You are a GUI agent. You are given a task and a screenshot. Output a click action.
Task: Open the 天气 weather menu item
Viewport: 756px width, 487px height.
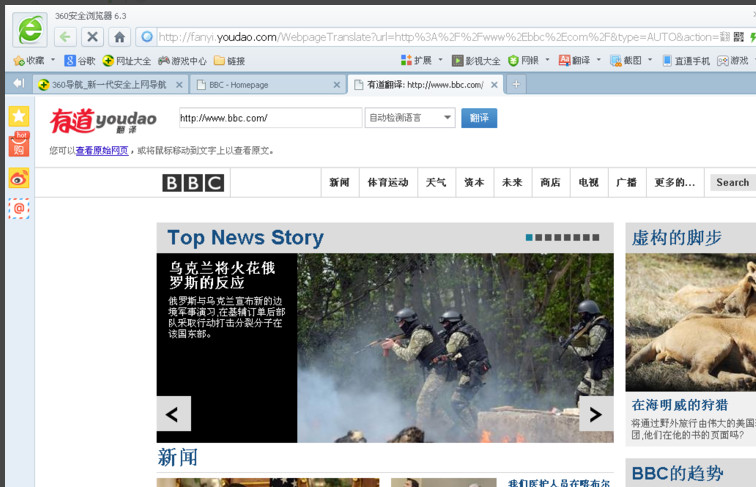[x=436, y=183]
